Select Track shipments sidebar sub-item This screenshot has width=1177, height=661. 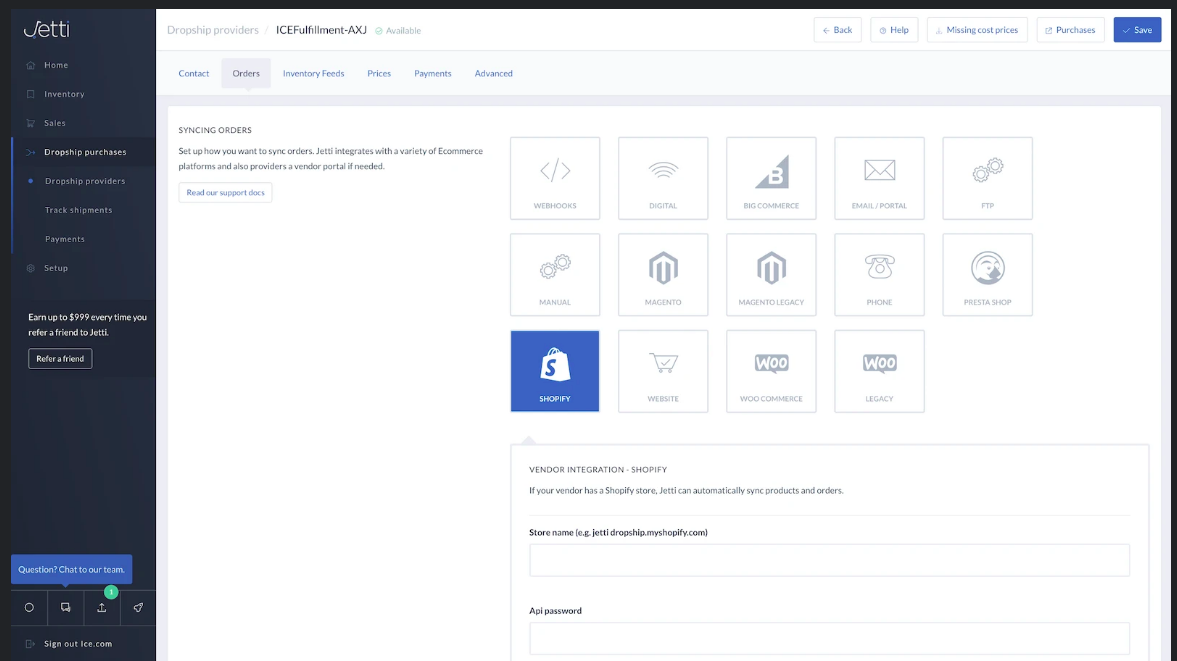pos(78,210)
